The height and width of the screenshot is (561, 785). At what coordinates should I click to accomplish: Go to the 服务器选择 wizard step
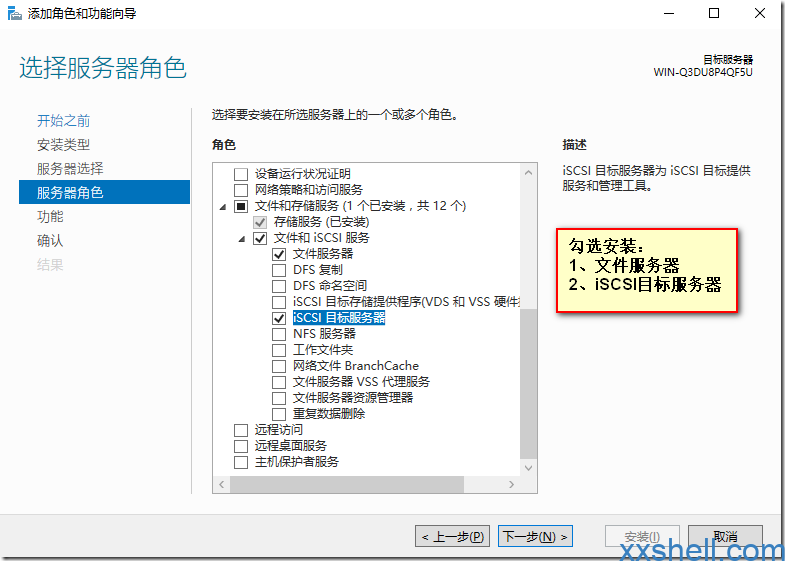click(70, 169)
